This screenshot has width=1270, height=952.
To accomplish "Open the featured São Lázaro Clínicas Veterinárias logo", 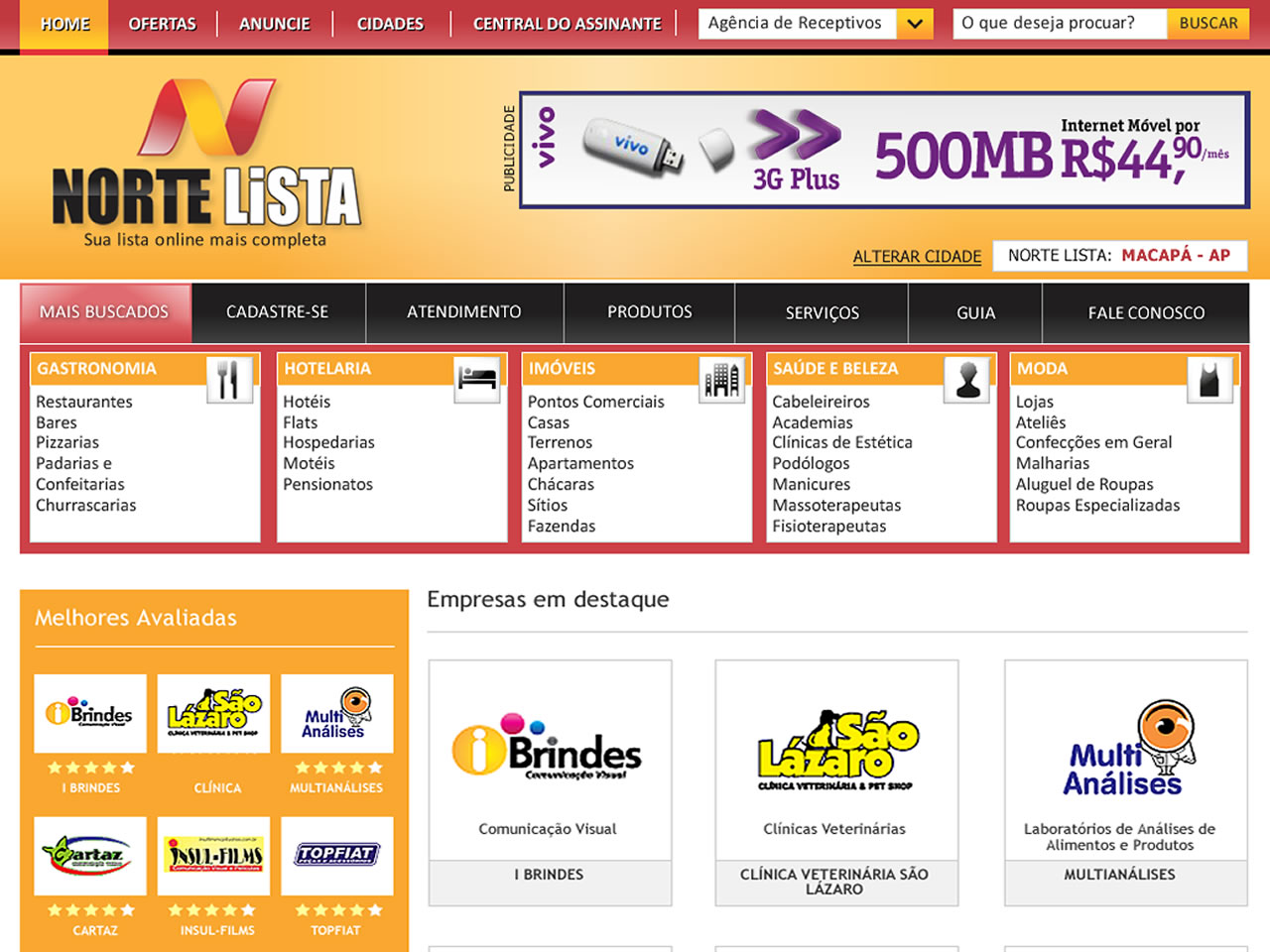I will 837,752.
